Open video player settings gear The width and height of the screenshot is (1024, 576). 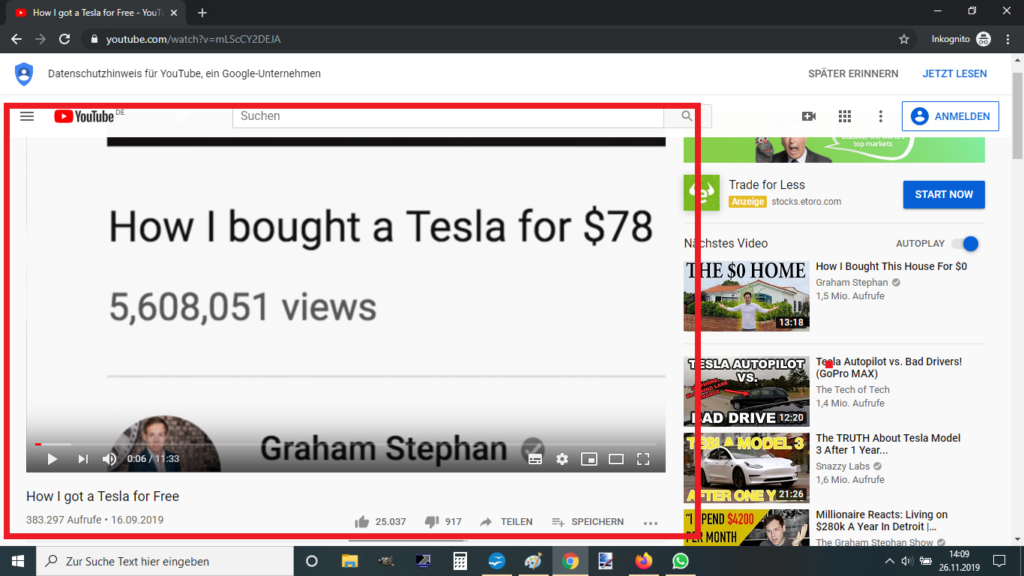(562, 459)
